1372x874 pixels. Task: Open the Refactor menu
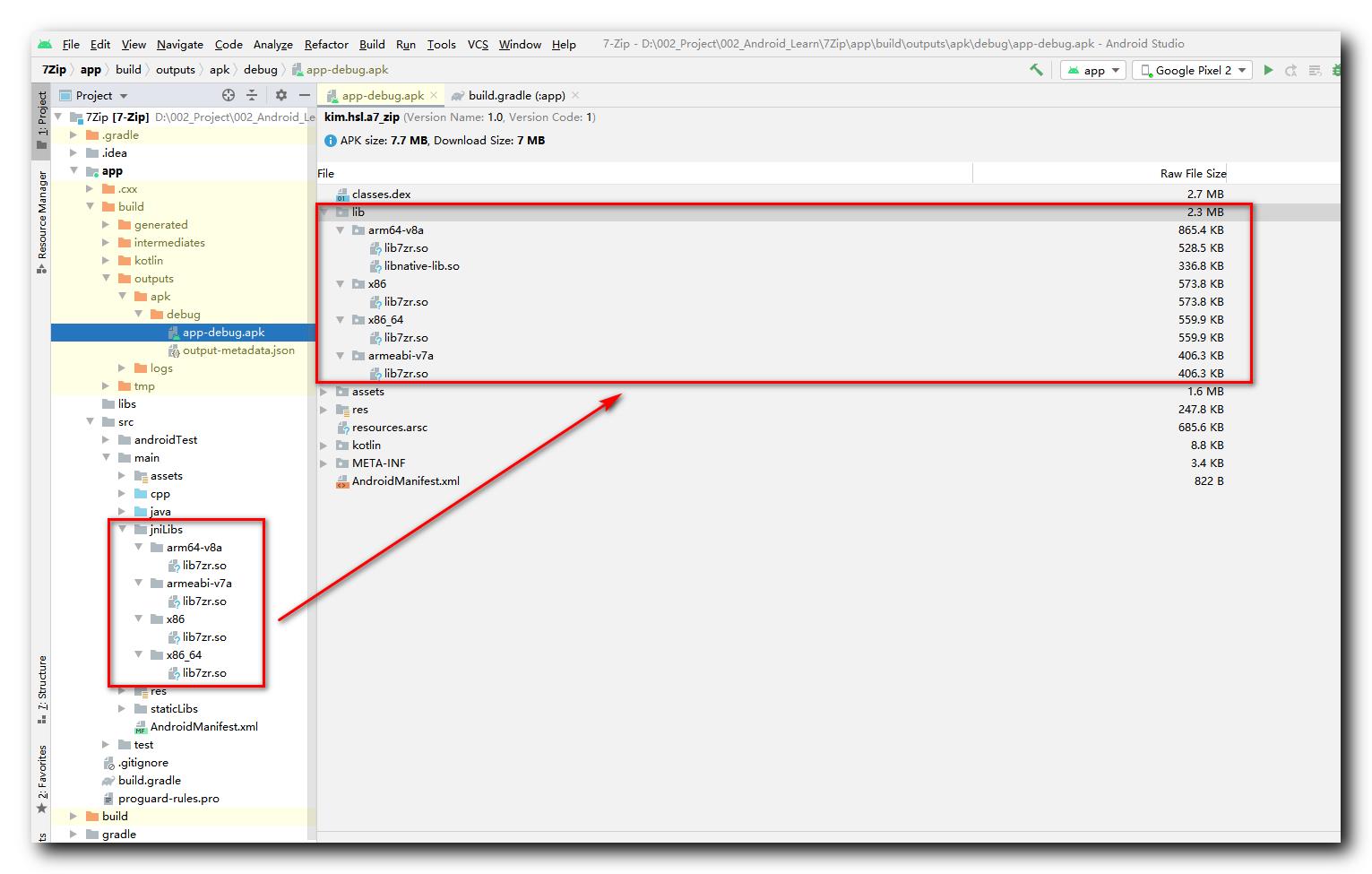coord(326,44)
